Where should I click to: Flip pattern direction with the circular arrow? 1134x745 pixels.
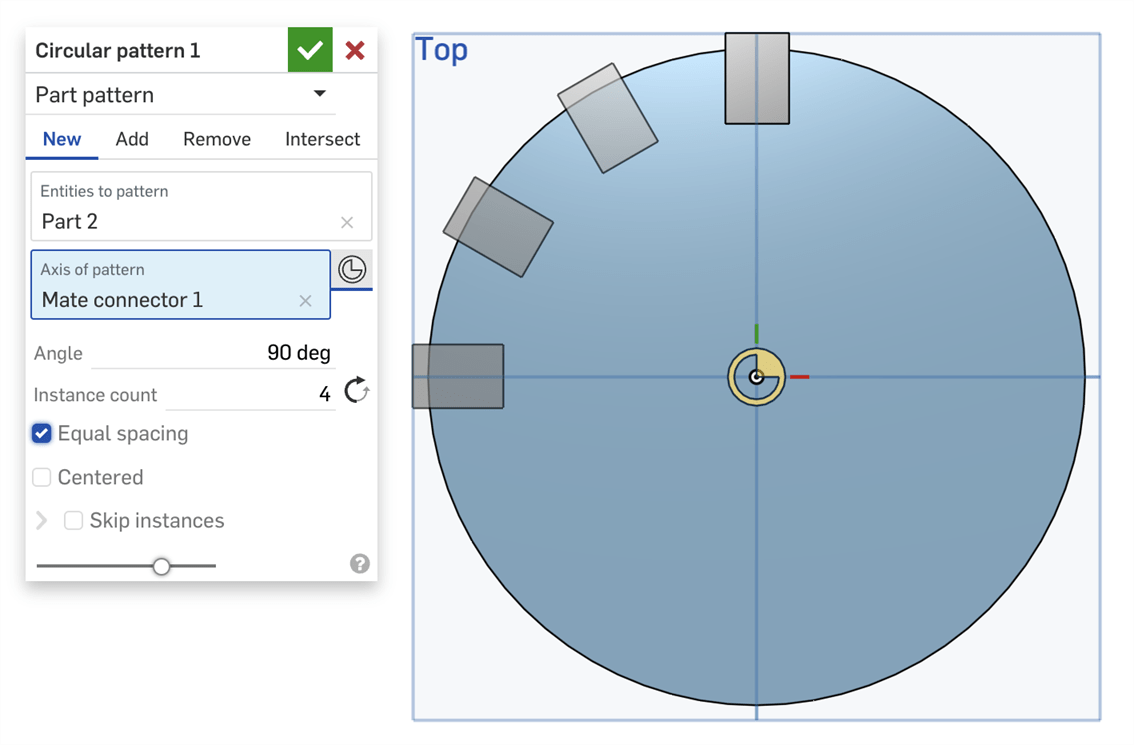click(357, 391)
